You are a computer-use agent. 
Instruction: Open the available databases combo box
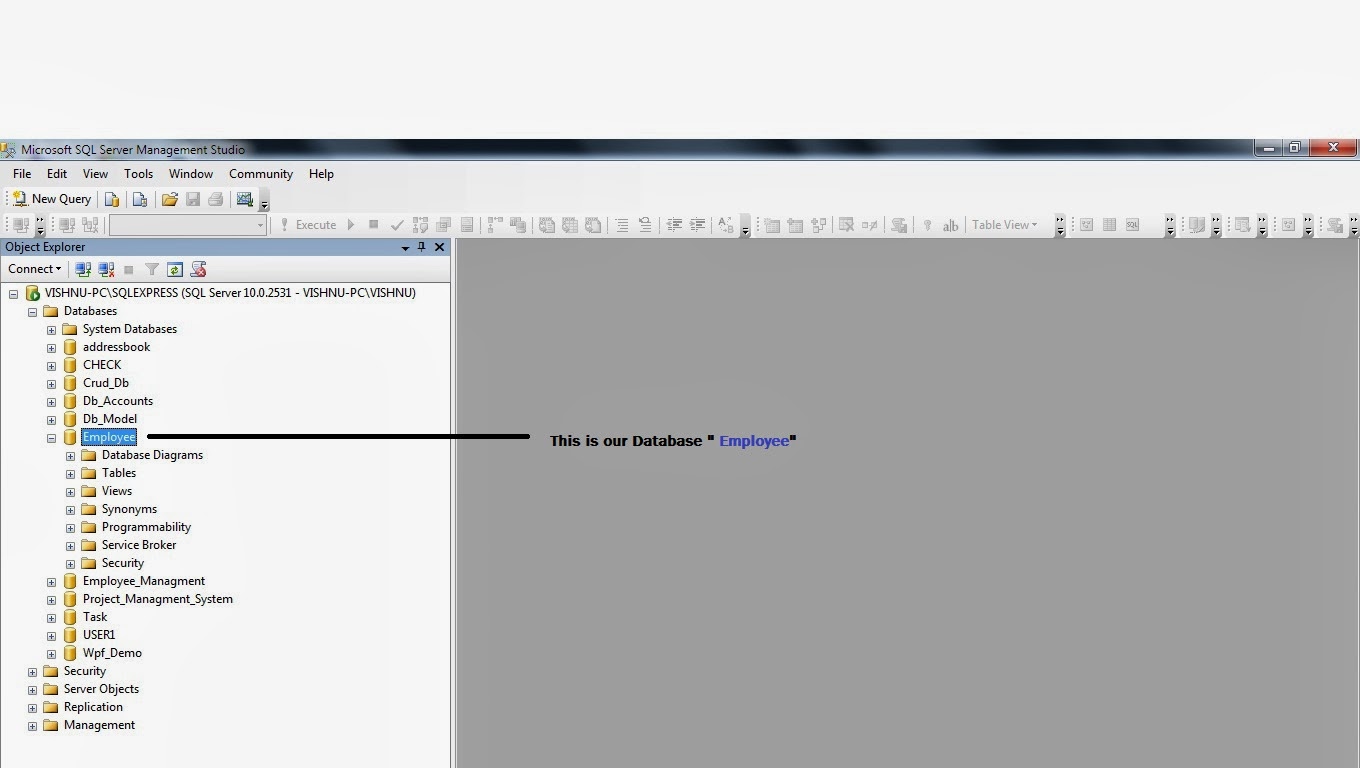coord(187,225)
